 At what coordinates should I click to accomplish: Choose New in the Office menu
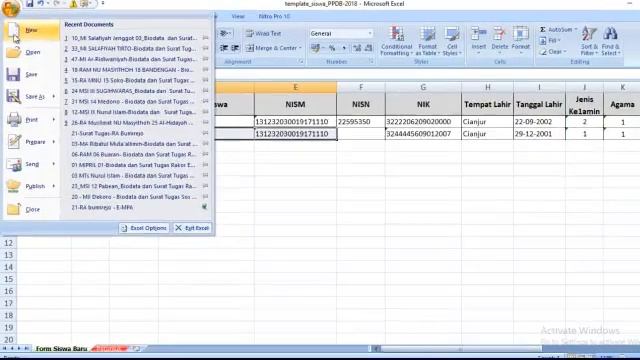coord(32,30)
